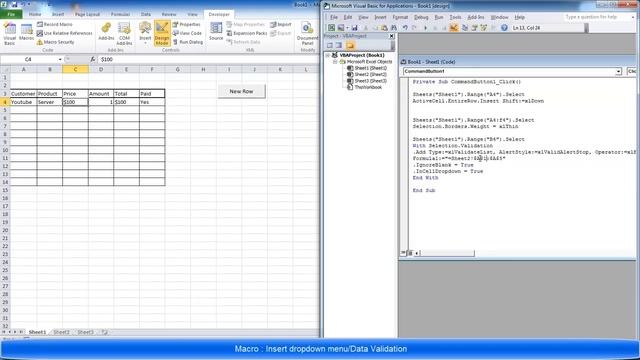
Task: Click the Insert Function fx button
Action: tap(93, 60)
